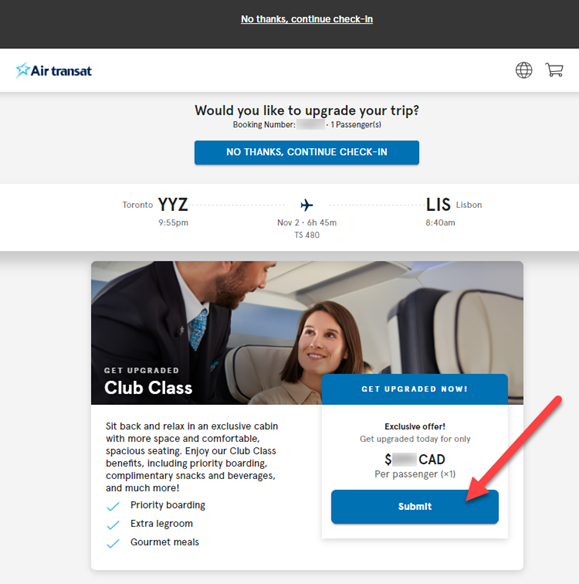Click the blurred booking number field
This screenshot has height=584, width=579.
(311, 124)
